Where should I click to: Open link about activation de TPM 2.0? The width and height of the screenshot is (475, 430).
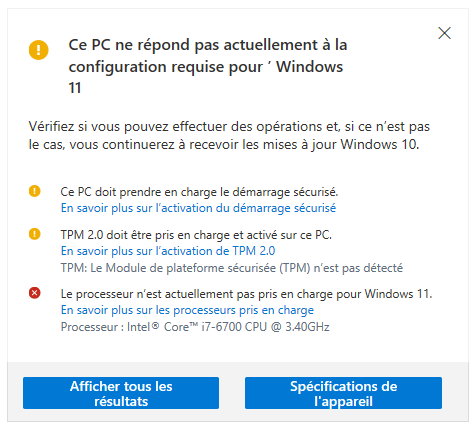168,251
